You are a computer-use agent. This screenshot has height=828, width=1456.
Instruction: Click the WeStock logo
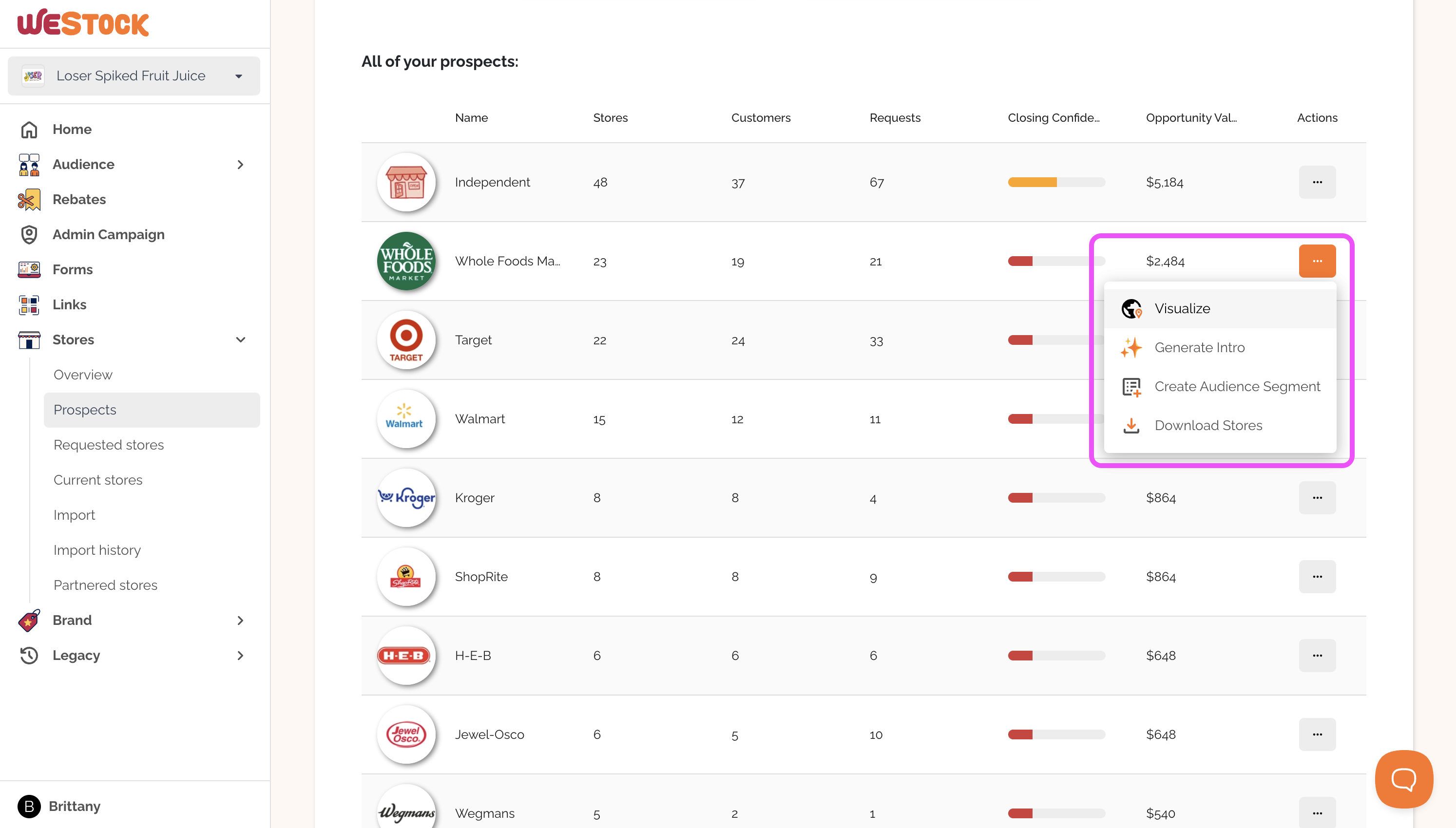click(83, 23)
